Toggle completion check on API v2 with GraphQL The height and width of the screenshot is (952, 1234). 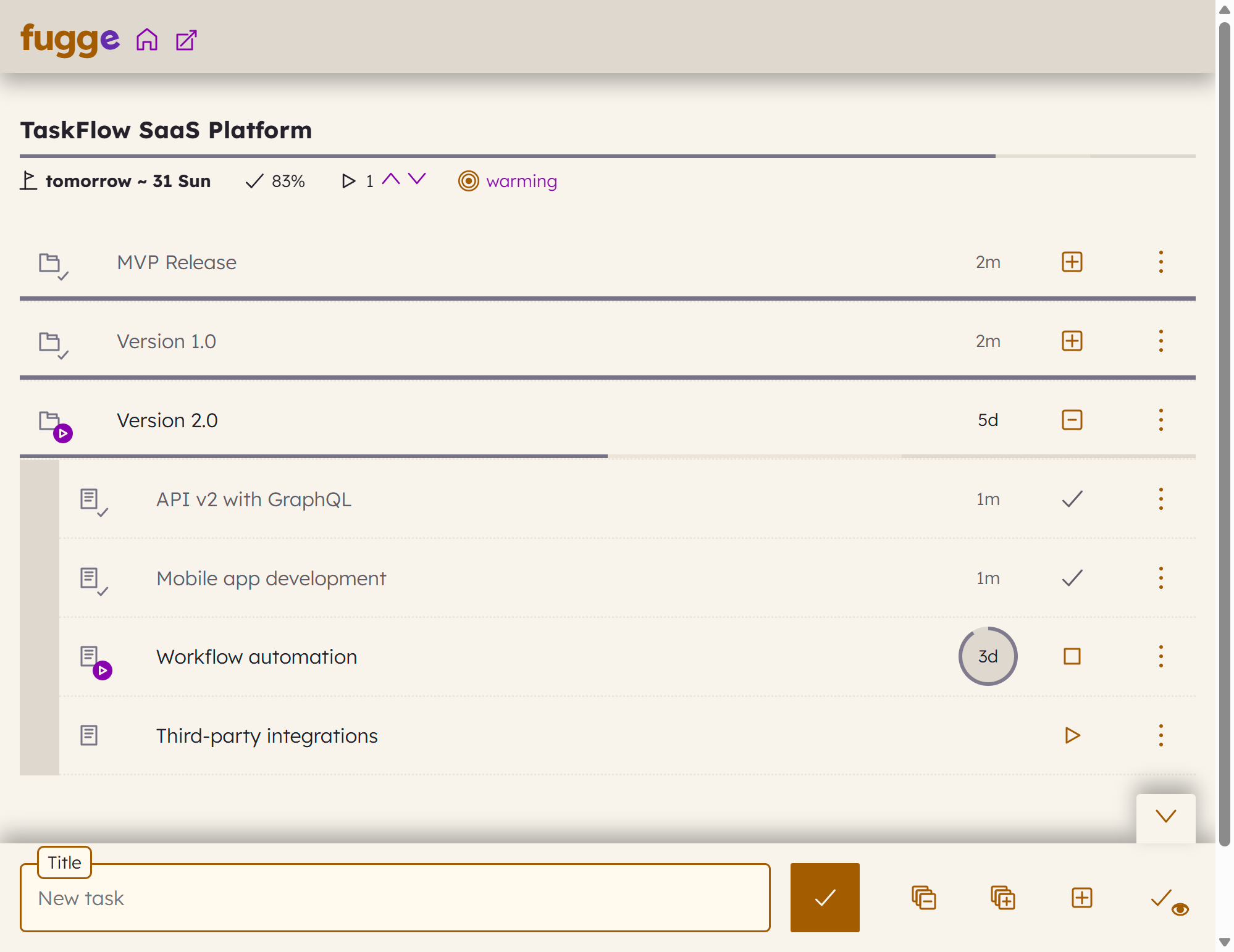click(1072, 499)
